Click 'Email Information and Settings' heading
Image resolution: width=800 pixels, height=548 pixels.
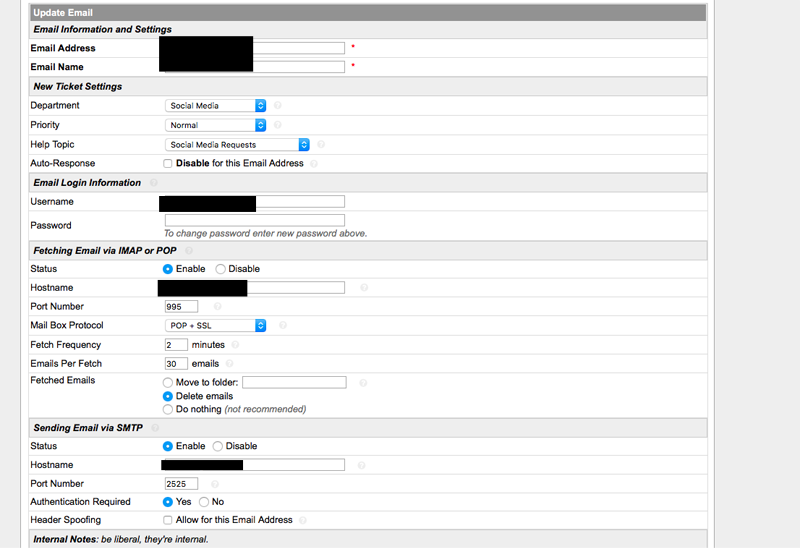[103, 29]
